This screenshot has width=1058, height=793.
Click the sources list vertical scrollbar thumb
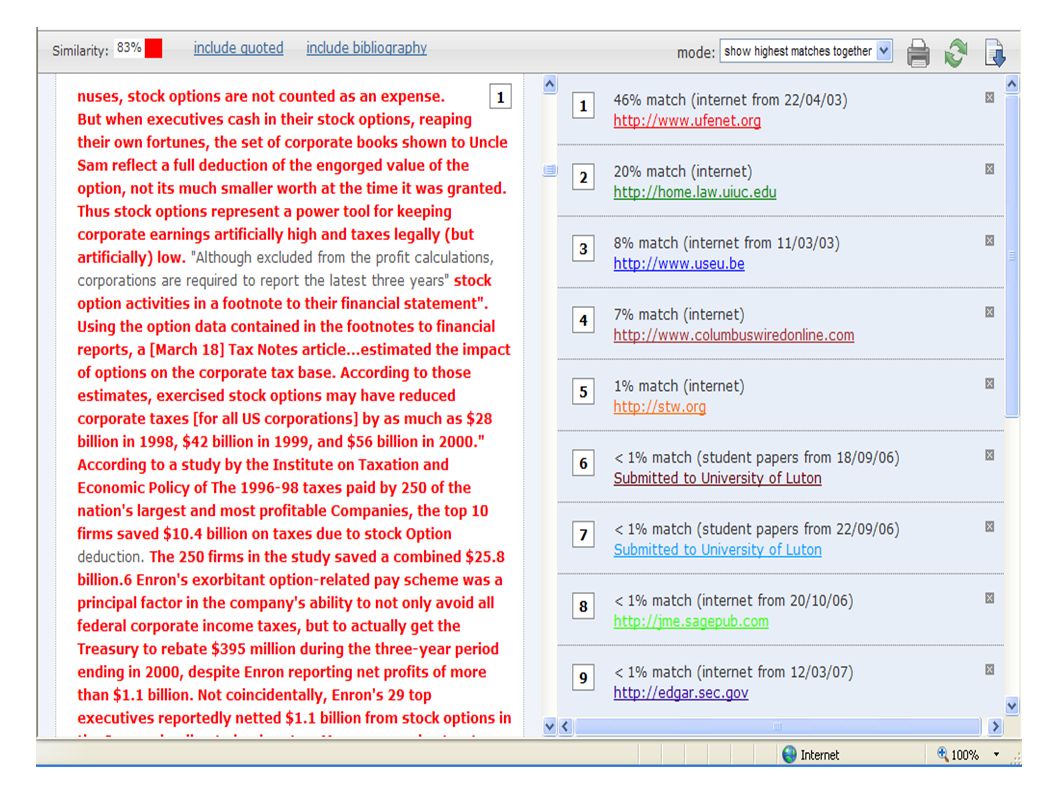click(1012, 256)
